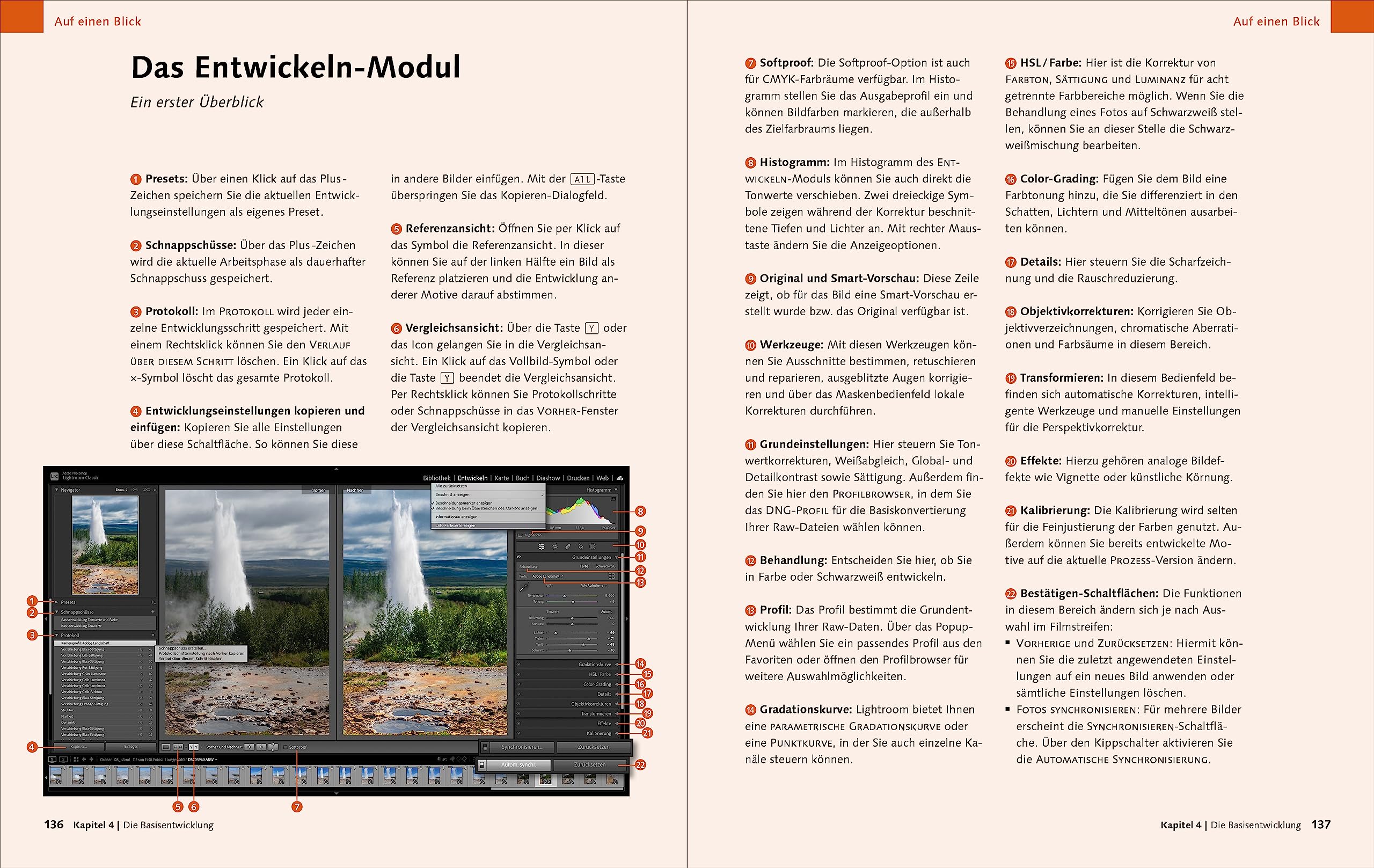Click the Lichter slider handle
The height and width of the screenshot is (868, 1374).
pyautogui.click(x=556, y=633)
